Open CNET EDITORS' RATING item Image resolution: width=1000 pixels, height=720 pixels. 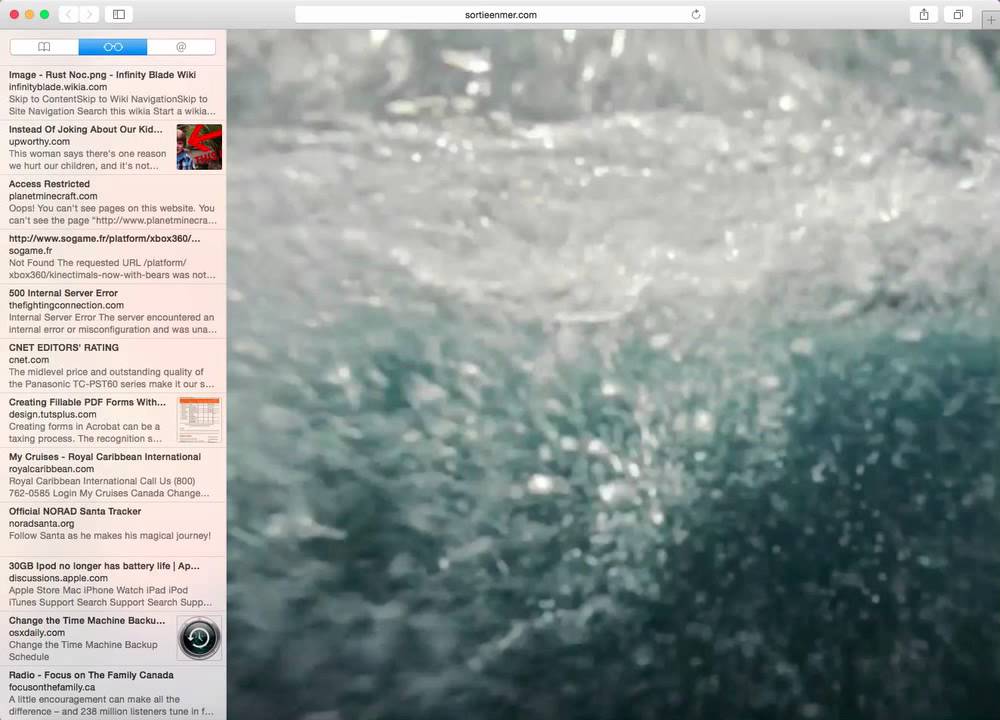113,365
